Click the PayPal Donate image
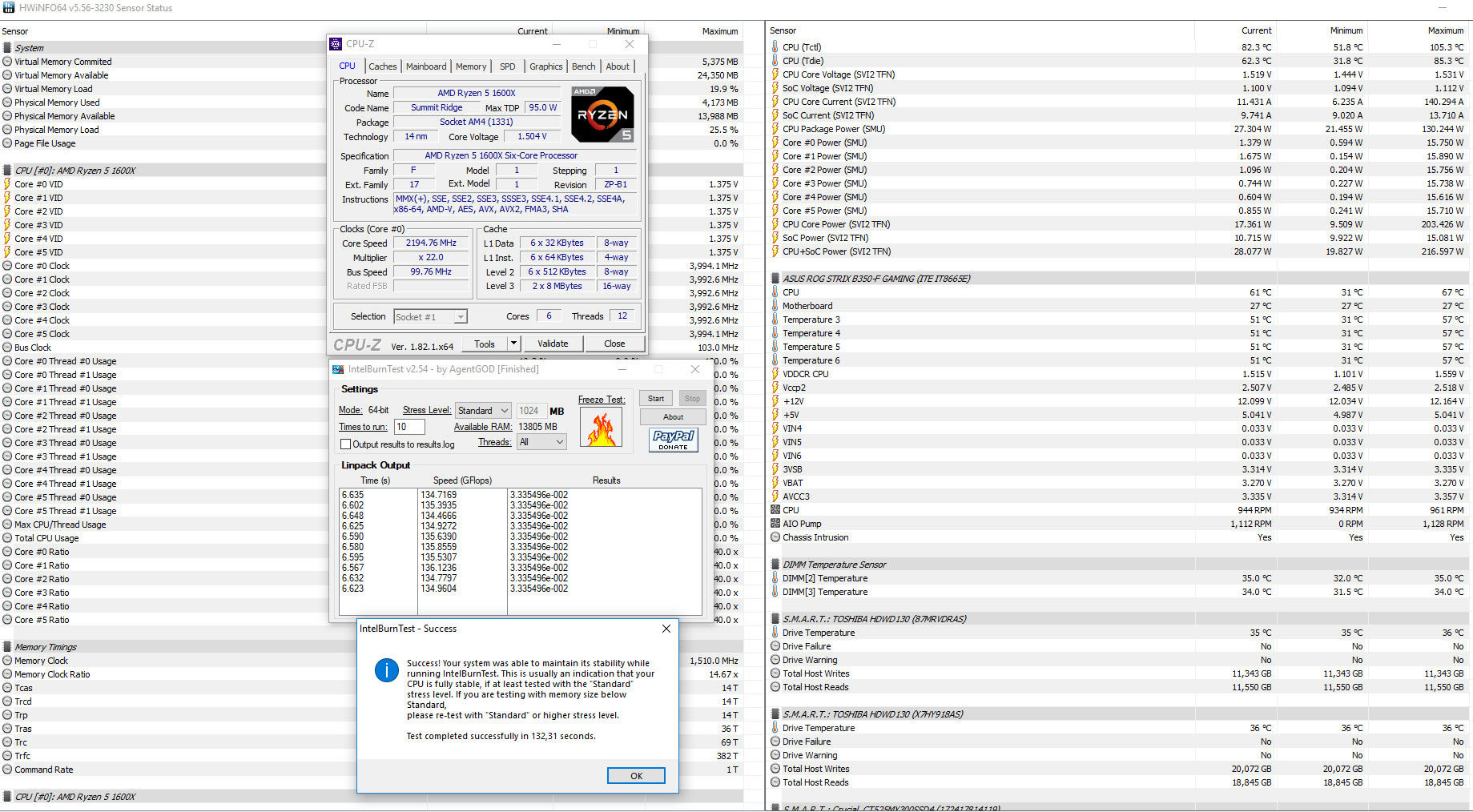This screenshot has height=812, width=1473. point(673,440)
